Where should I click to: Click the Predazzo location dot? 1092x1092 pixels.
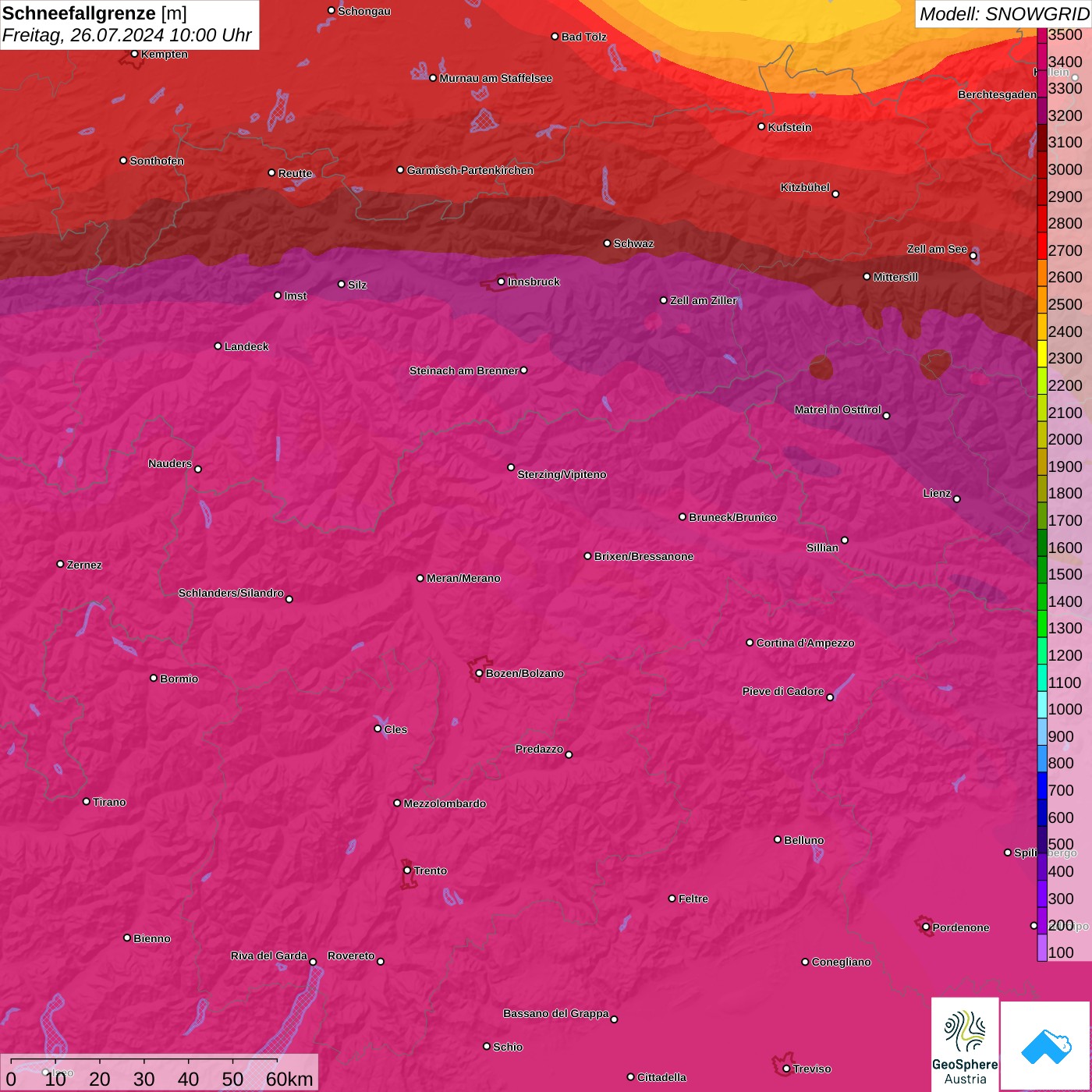569,754
